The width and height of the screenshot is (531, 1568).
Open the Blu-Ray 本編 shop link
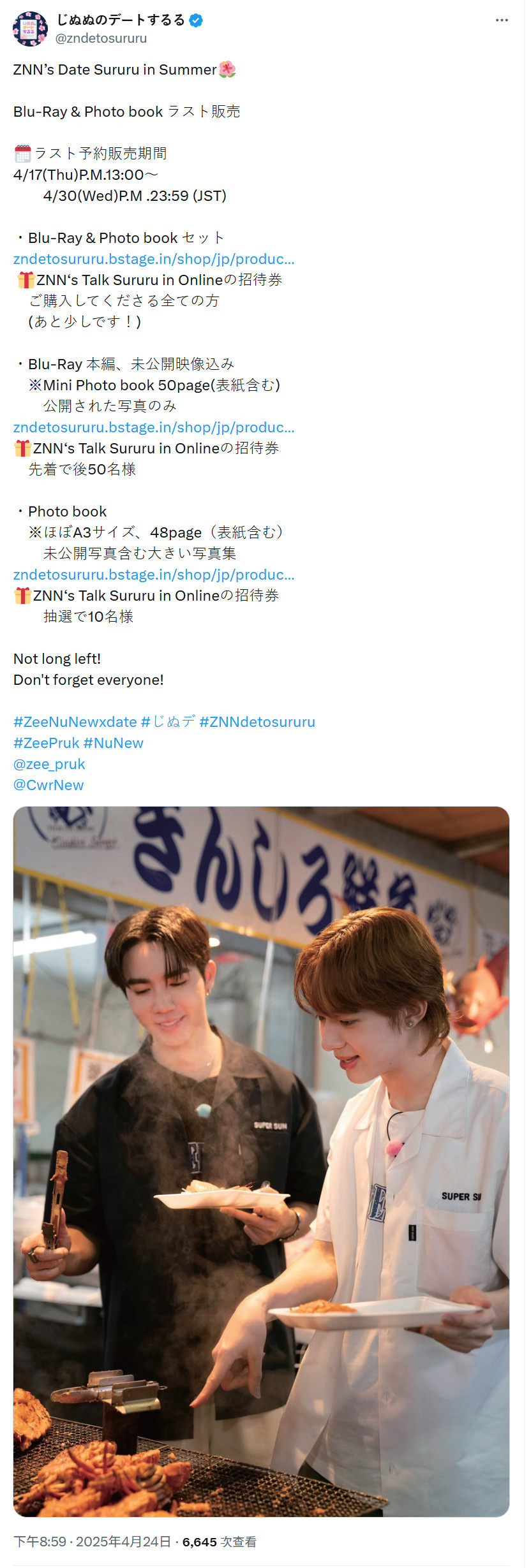click(x=154, y=427)
